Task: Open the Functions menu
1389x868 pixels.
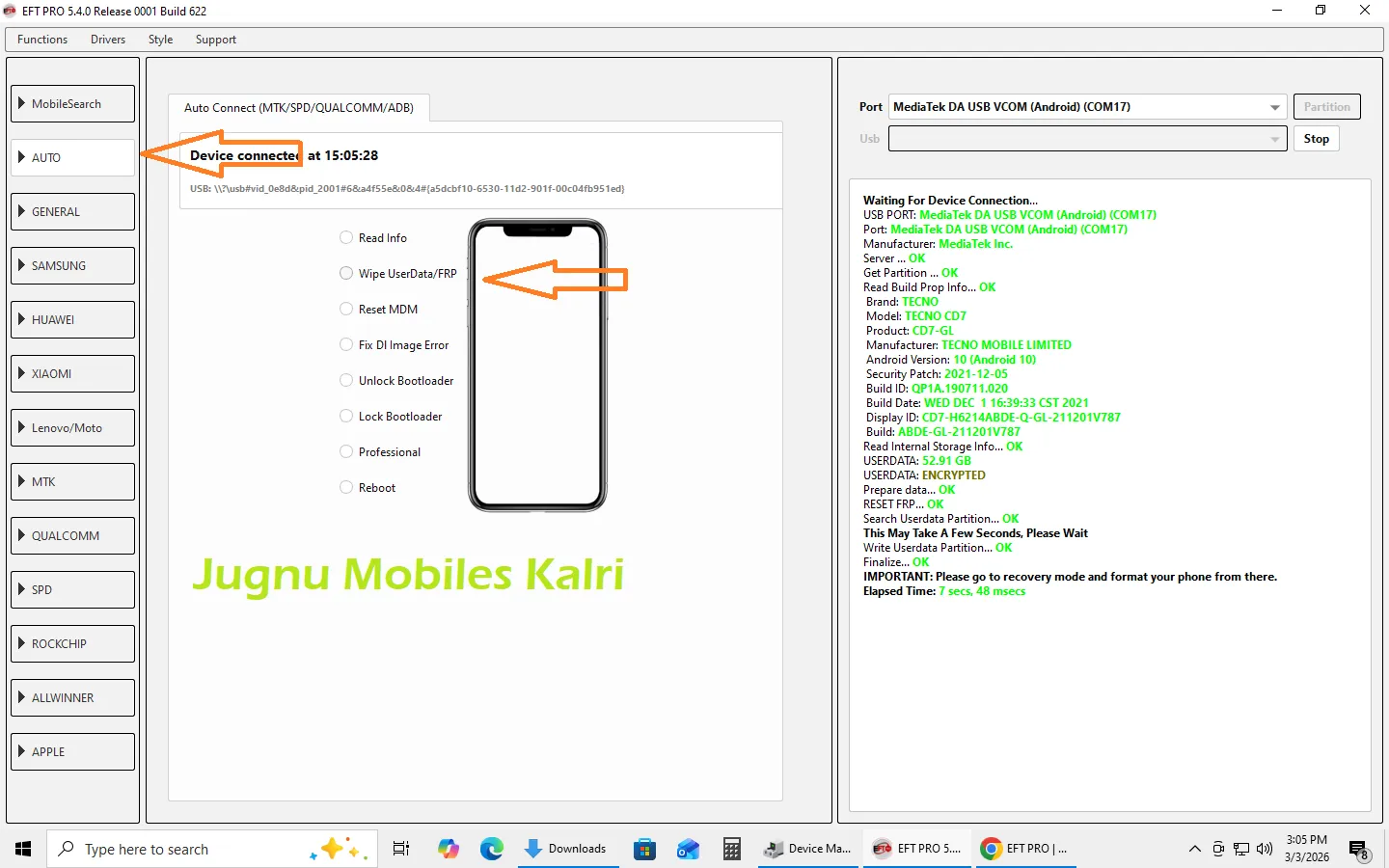Action: (42, 40)
